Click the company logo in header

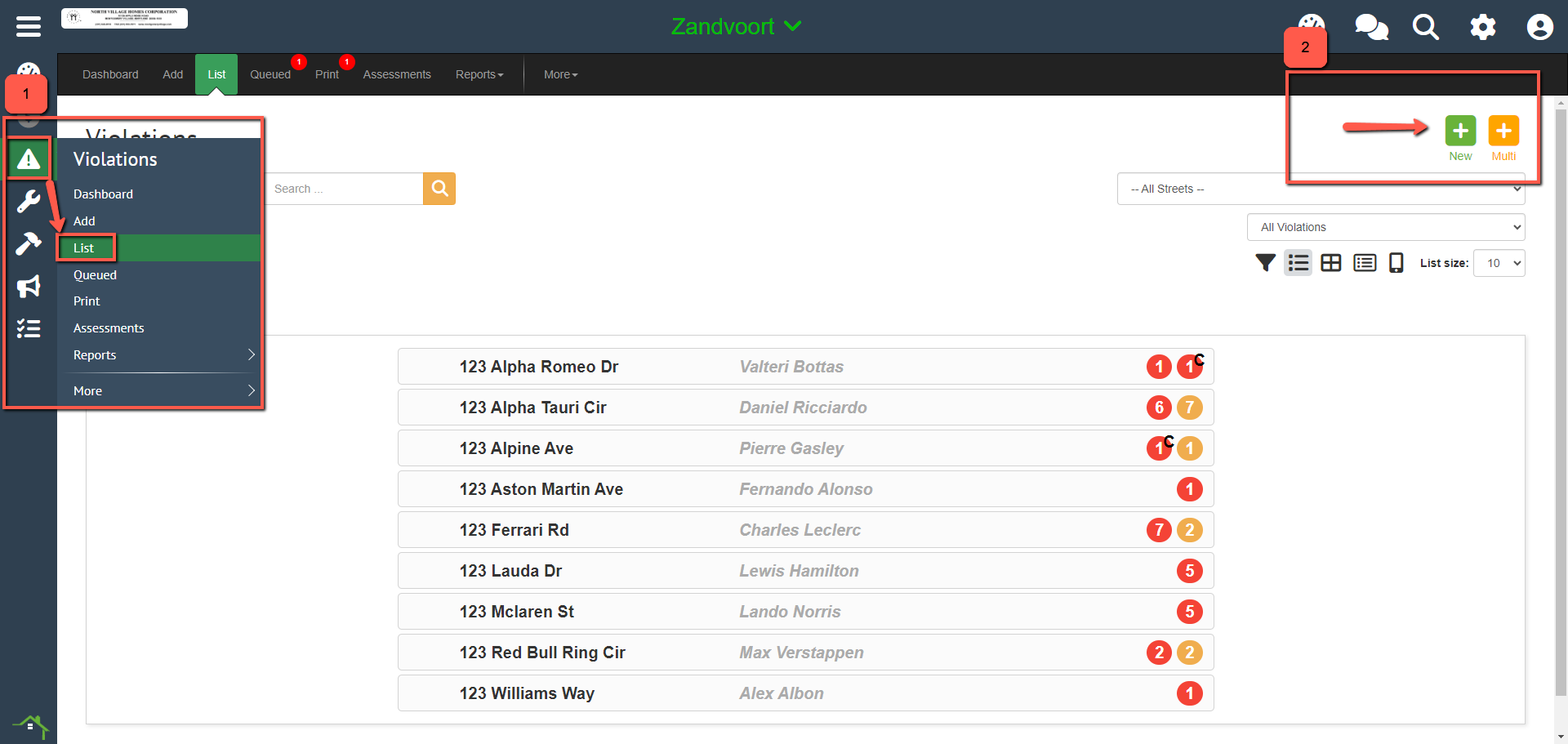click(124, 19)
